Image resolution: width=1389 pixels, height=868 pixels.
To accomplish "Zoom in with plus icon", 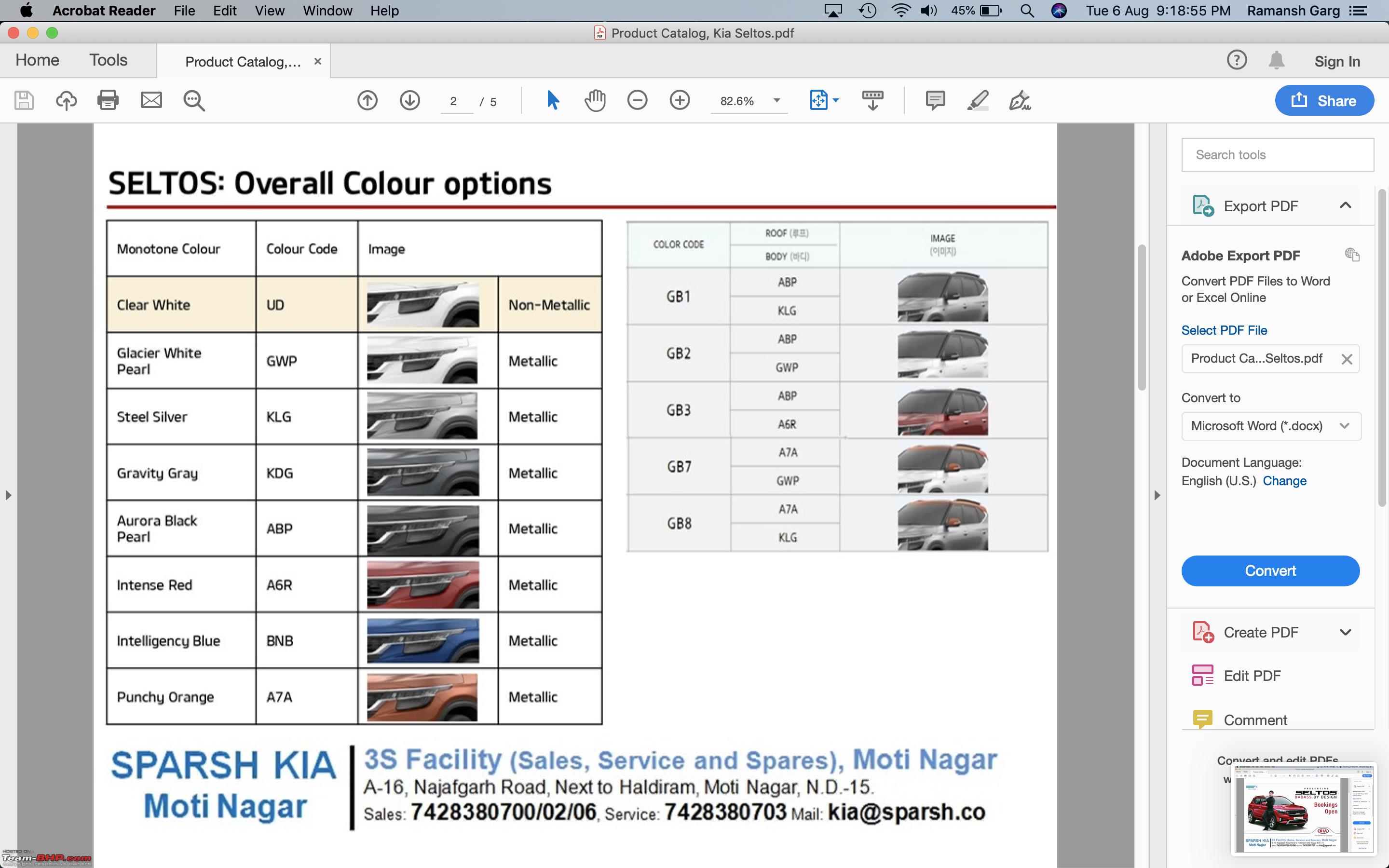I will point(680,100).
